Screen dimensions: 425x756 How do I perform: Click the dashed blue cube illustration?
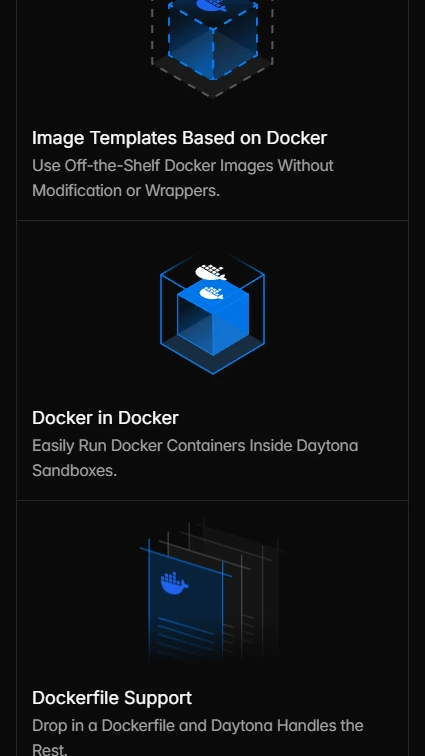[213, 41]
